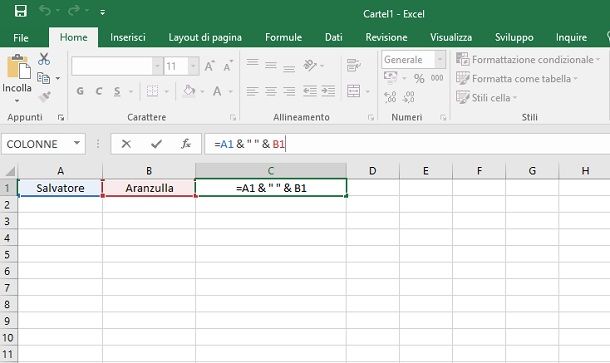The image size is (610, 363).
Task: Open the font name dropdown arrow
Action: point(157,66)
